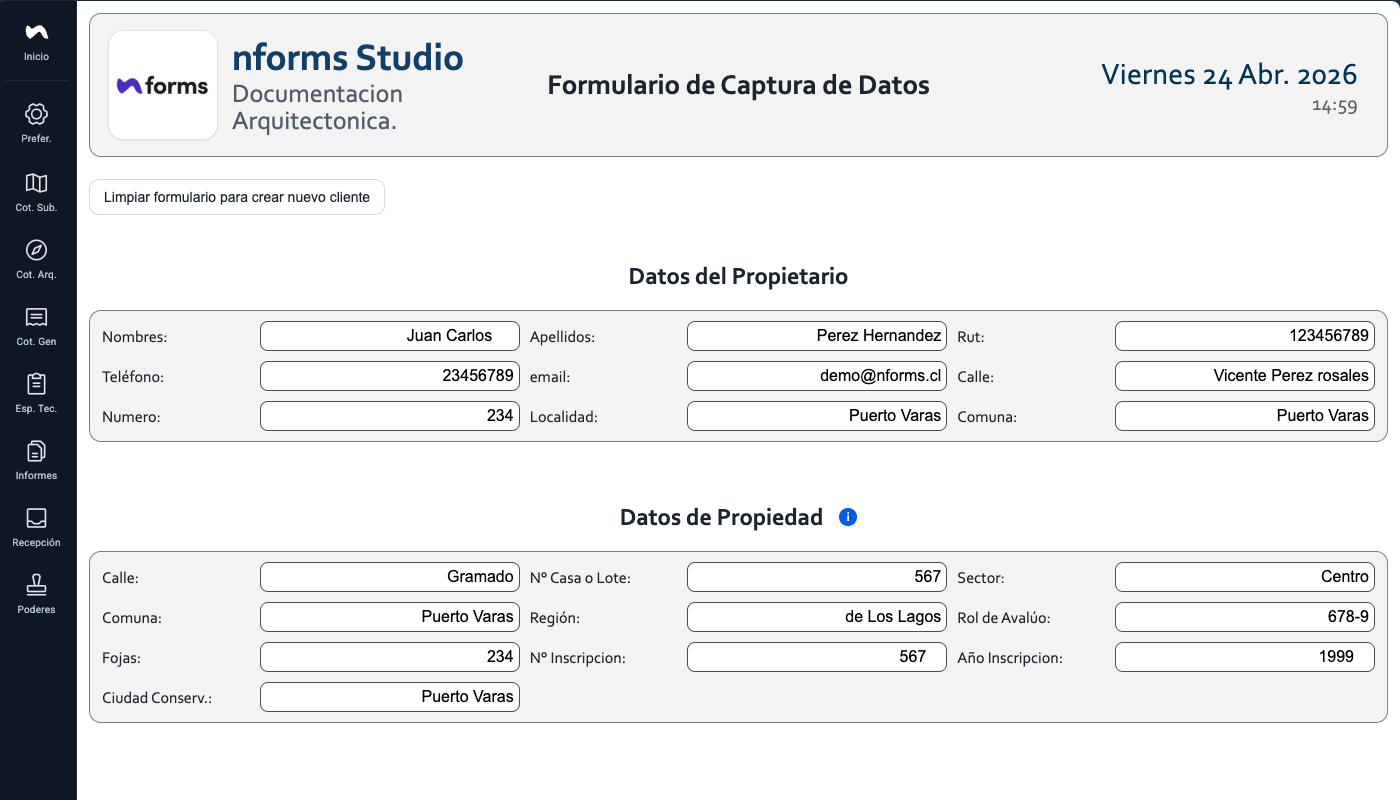Select the Nº Inscripcion field

[x=817, y=657]
